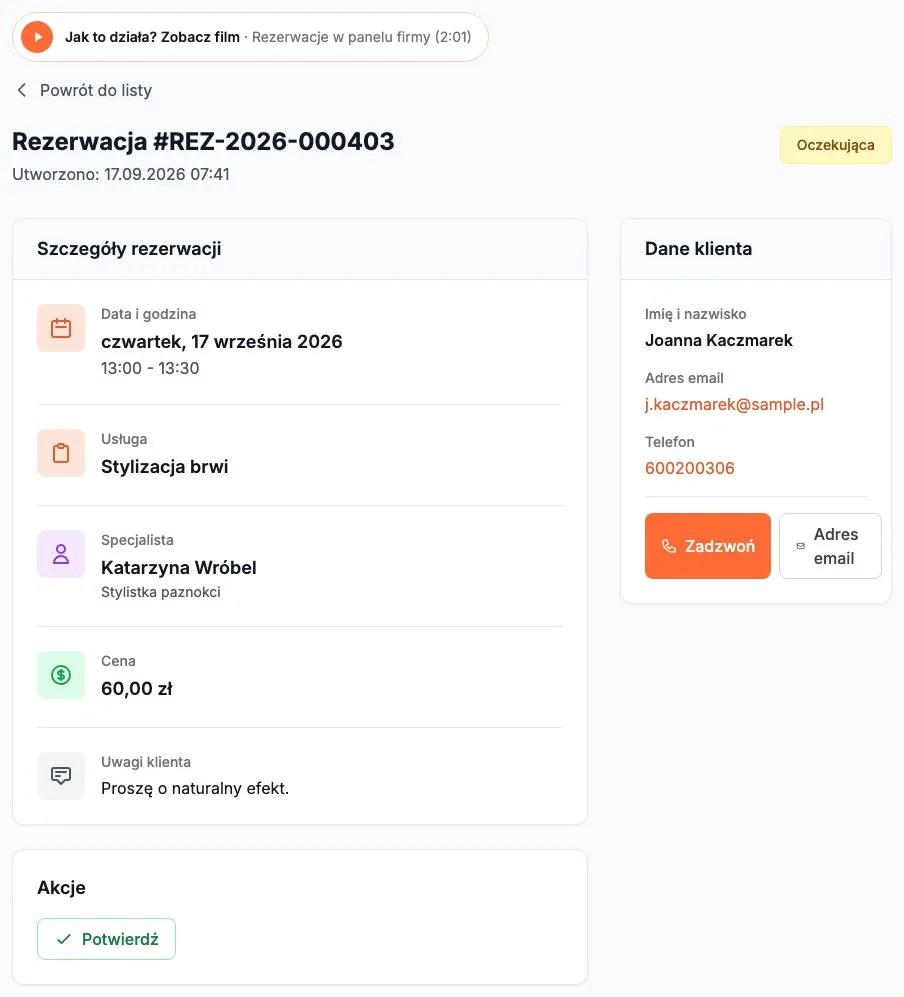Click the Imię i nazwisko label

pyautogui.click(x=695, y=314)
